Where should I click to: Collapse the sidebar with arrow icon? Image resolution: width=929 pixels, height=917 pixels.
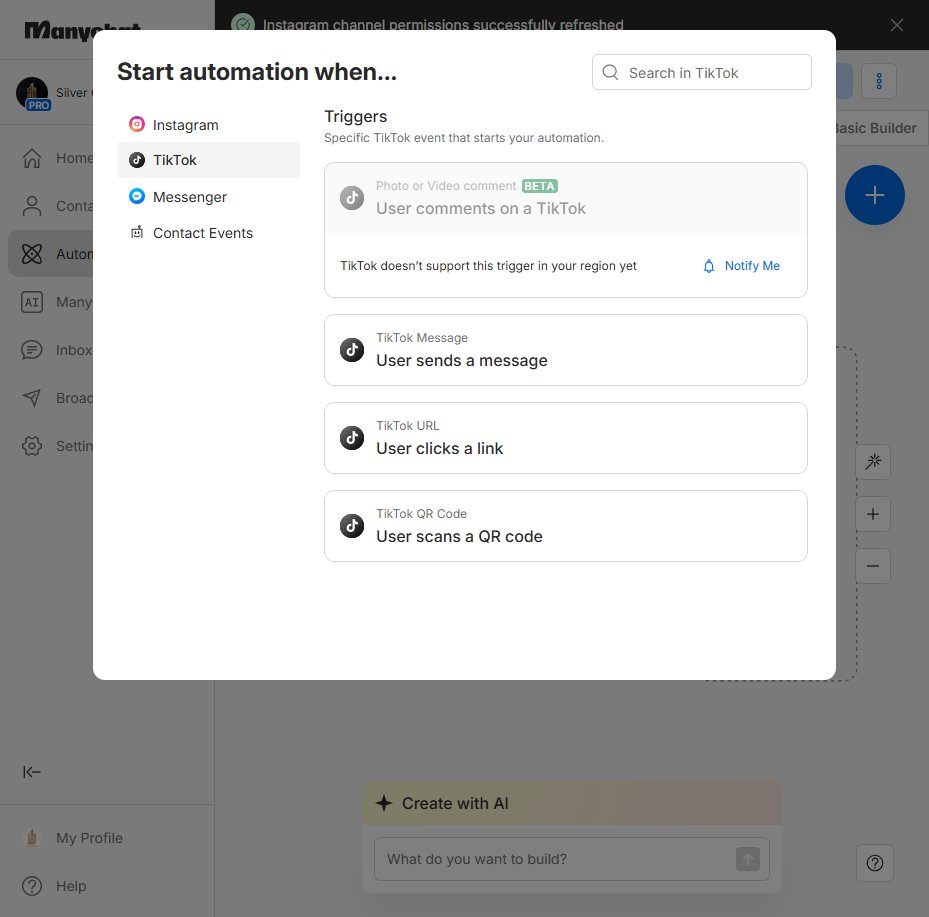[32, 772]
